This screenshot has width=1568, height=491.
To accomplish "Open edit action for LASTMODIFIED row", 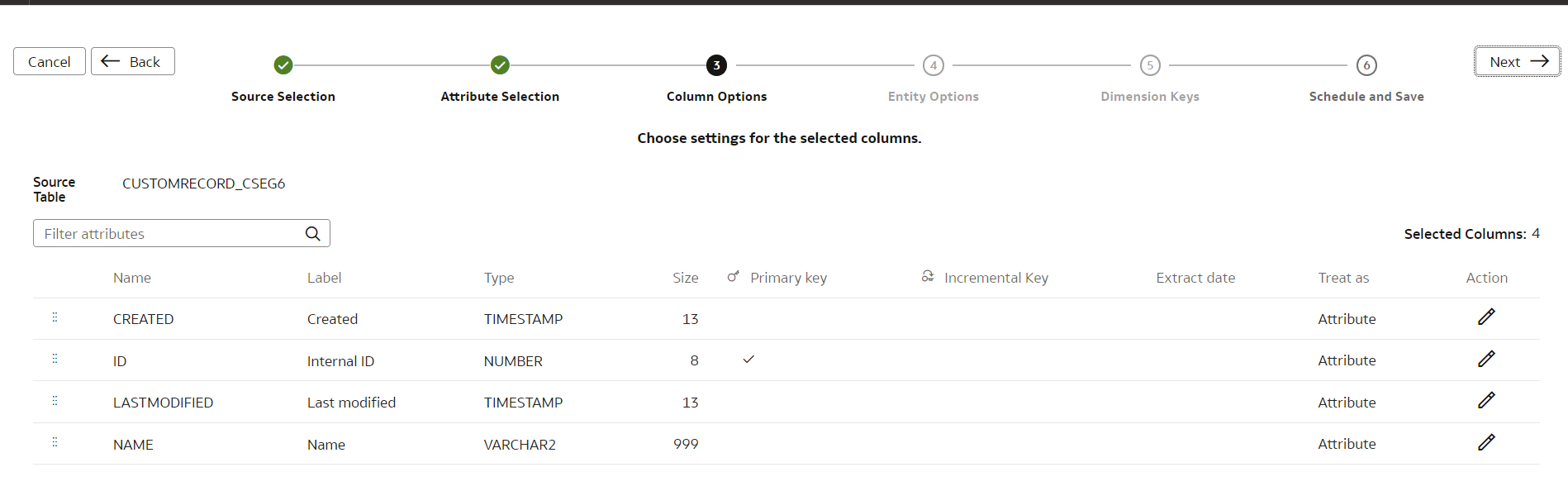I will pyautogui.click(x=1486, y=401).
